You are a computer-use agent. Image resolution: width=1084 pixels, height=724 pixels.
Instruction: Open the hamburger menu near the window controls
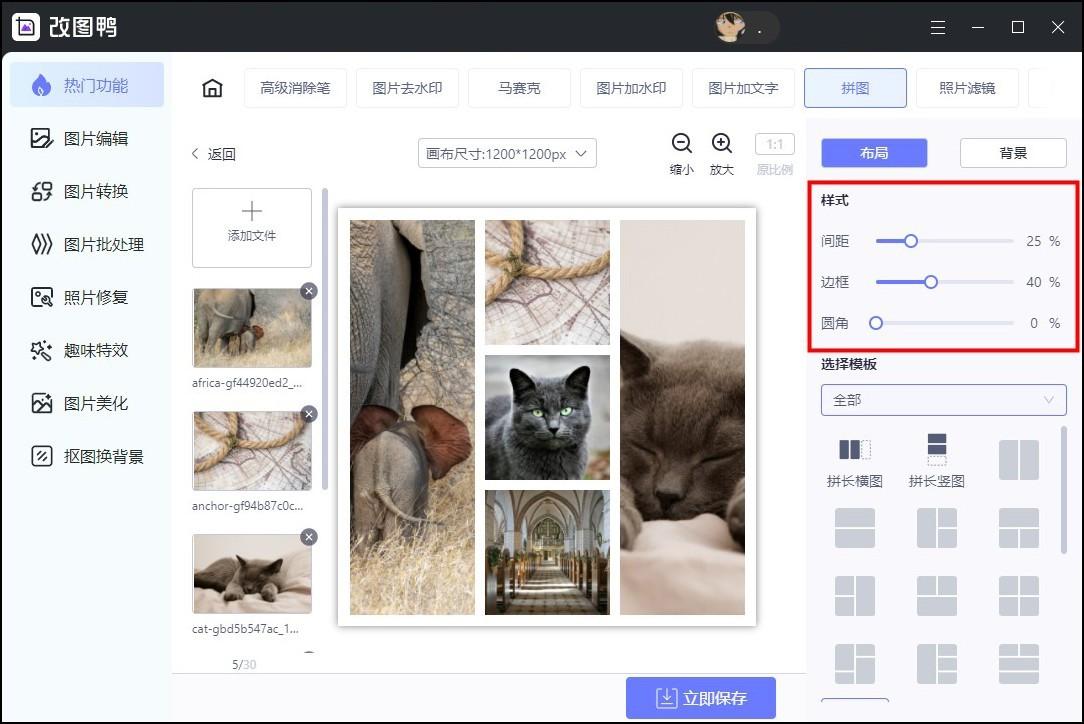pos(938,27)
